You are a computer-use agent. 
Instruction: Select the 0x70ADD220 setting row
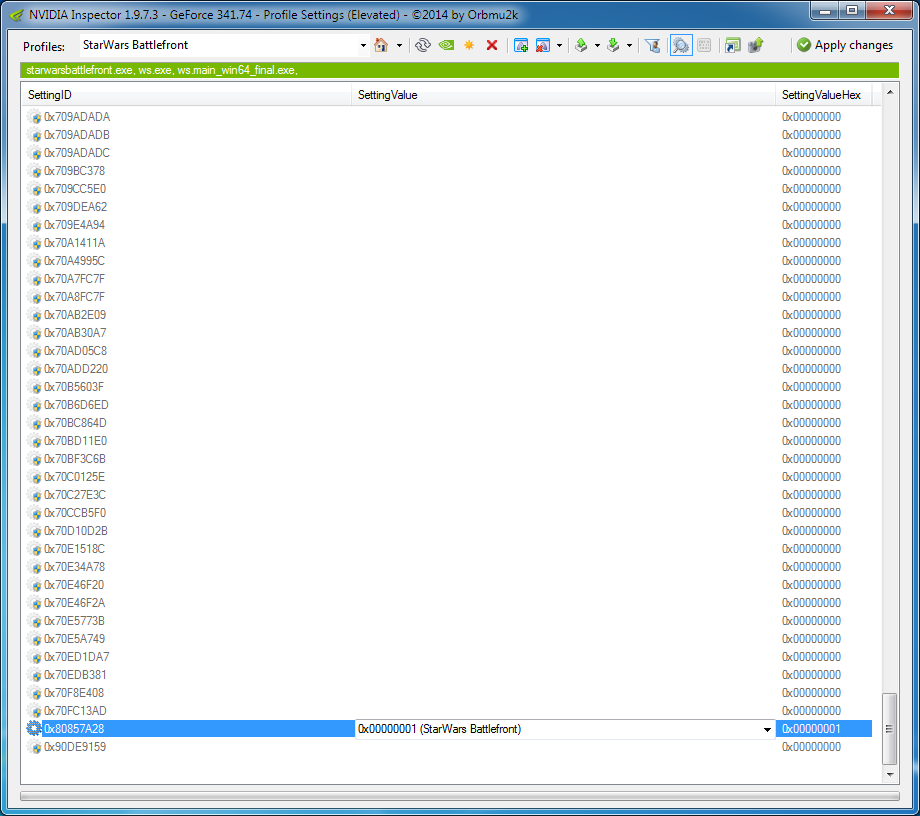click(x=449, y=368)
